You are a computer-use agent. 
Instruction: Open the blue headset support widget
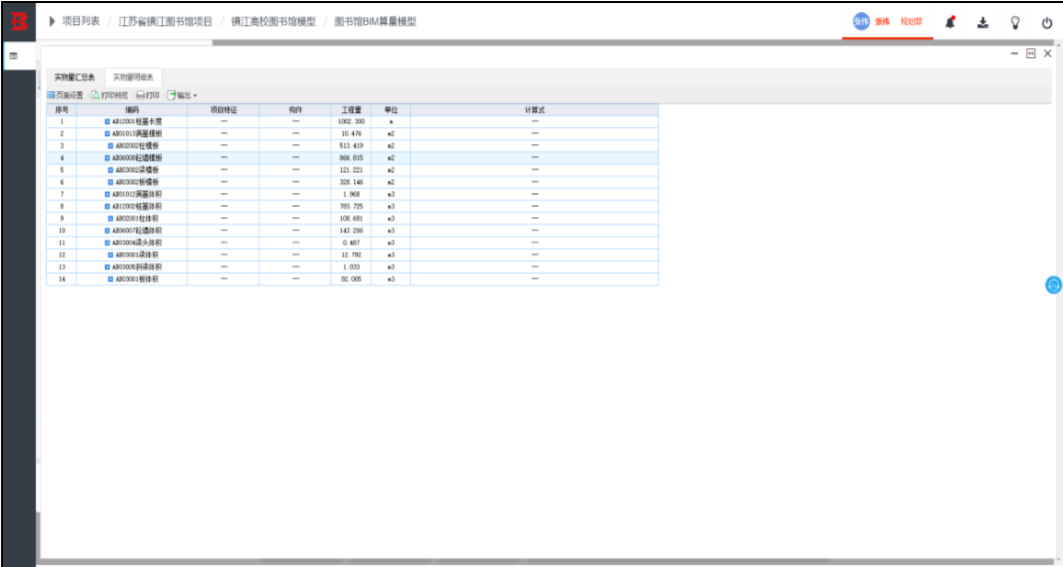pos(1053,285)
